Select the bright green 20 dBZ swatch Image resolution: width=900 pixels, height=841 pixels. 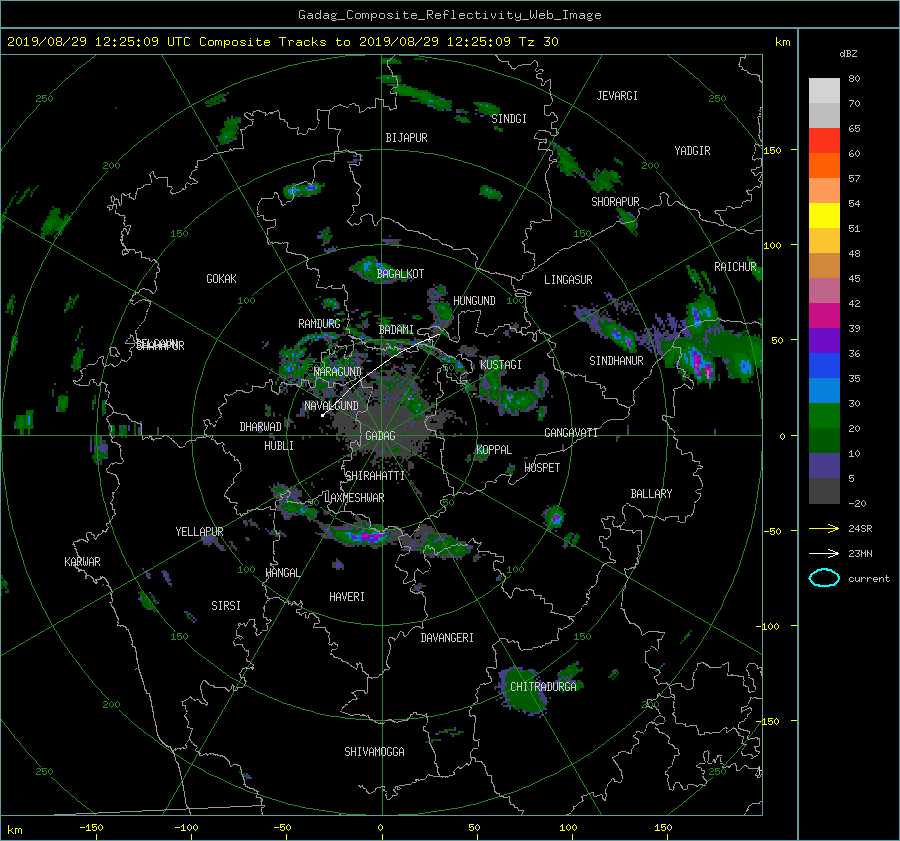pos(824,416)
